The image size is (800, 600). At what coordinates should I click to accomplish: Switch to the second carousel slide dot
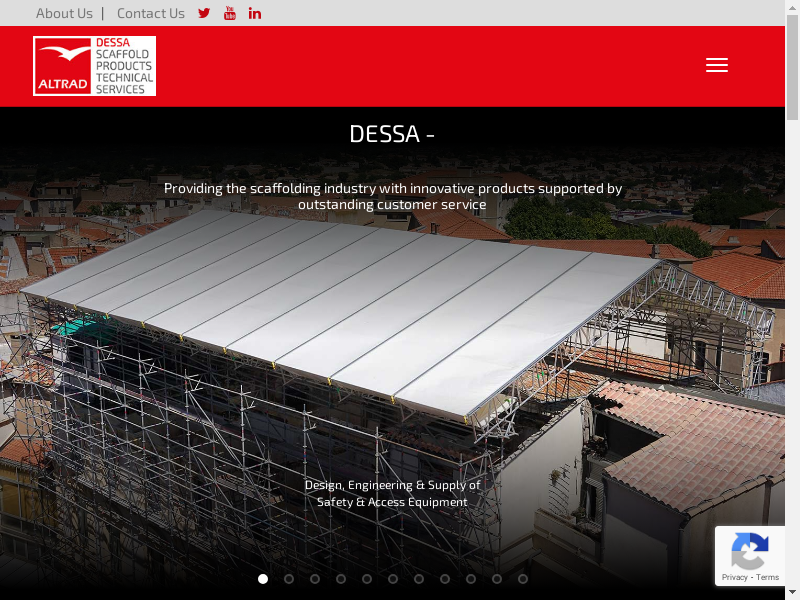point(289,578)
